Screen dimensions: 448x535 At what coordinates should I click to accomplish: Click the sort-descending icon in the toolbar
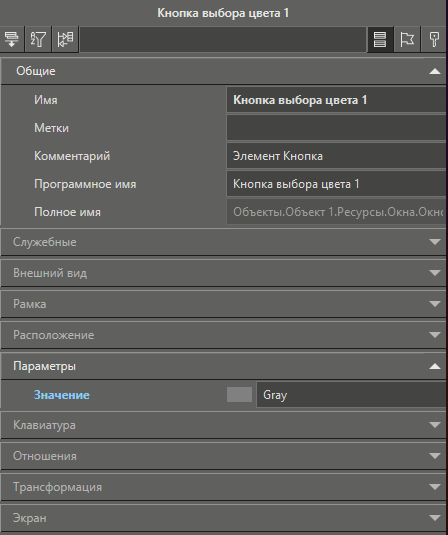point(12,39)
